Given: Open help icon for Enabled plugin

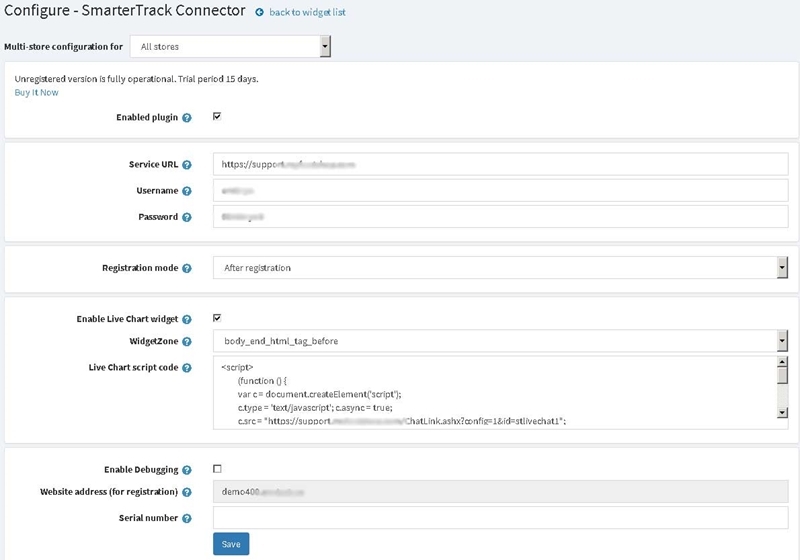Looking at the screenshot, I should pyautogui.click(x=187, y=118).
